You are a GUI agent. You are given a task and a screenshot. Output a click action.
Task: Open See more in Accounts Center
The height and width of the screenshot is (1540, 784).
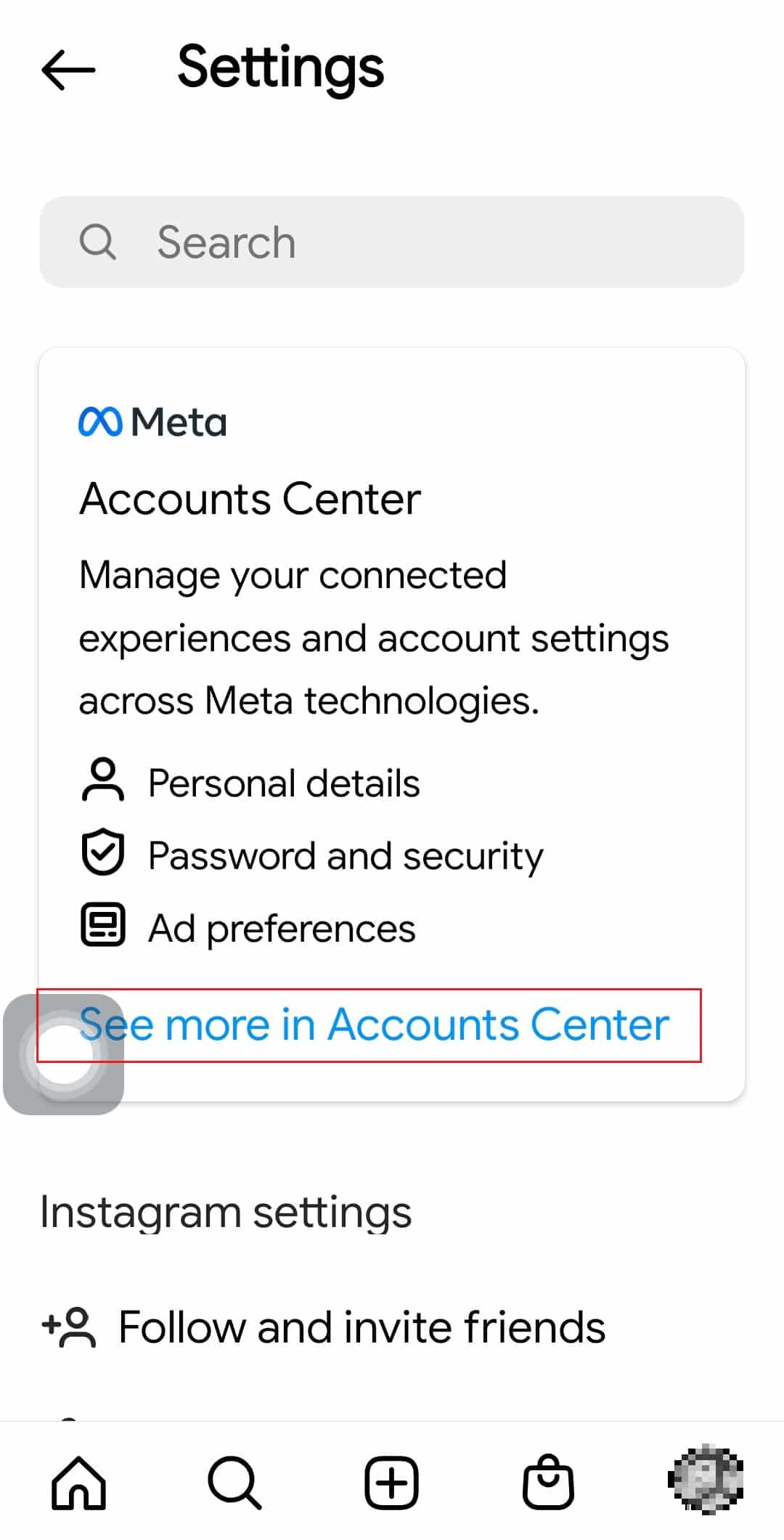click(374, 1024)
